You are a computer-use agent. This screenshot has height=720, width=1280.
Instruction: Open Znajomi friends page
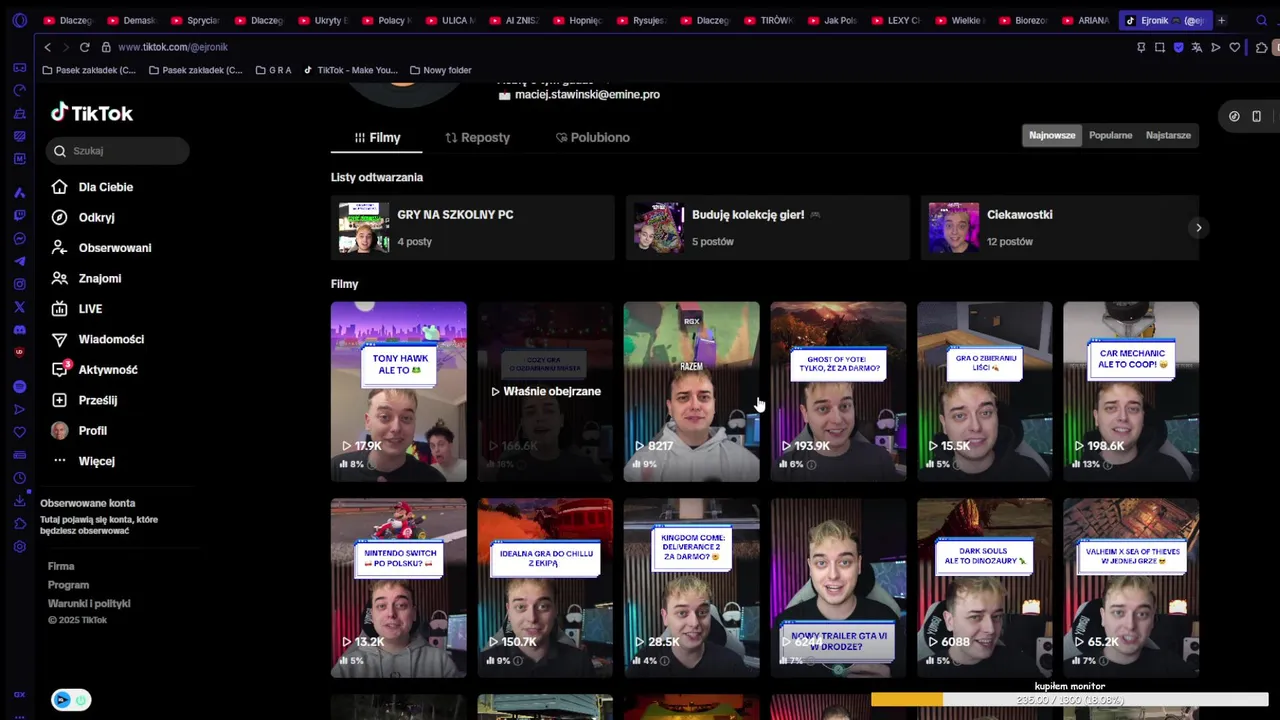[86, 278]
